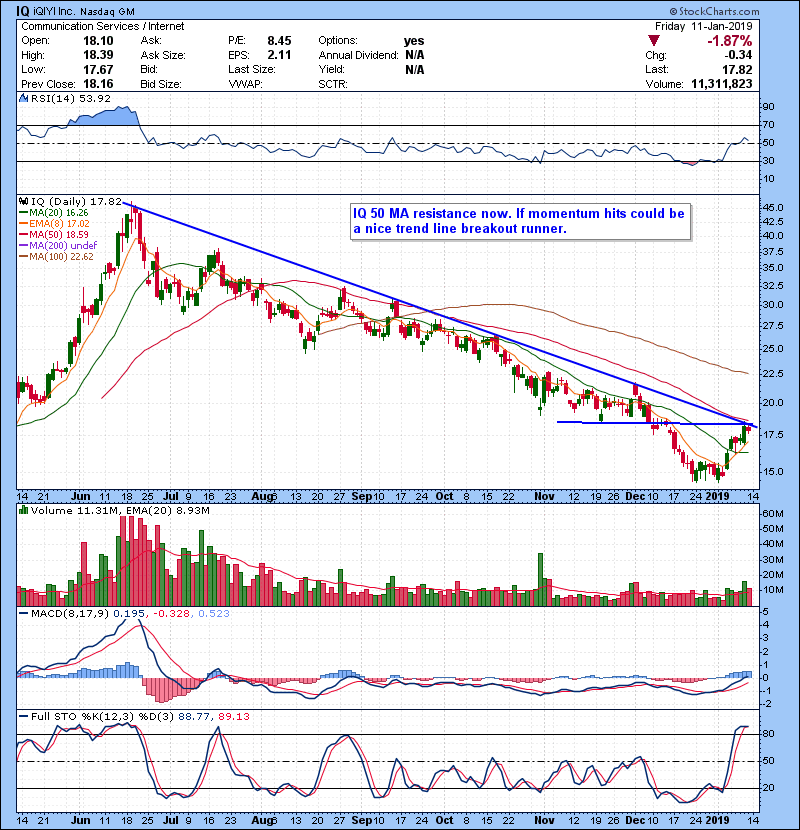Click the Bid Size label
The image size is (800, 830).
161,84
